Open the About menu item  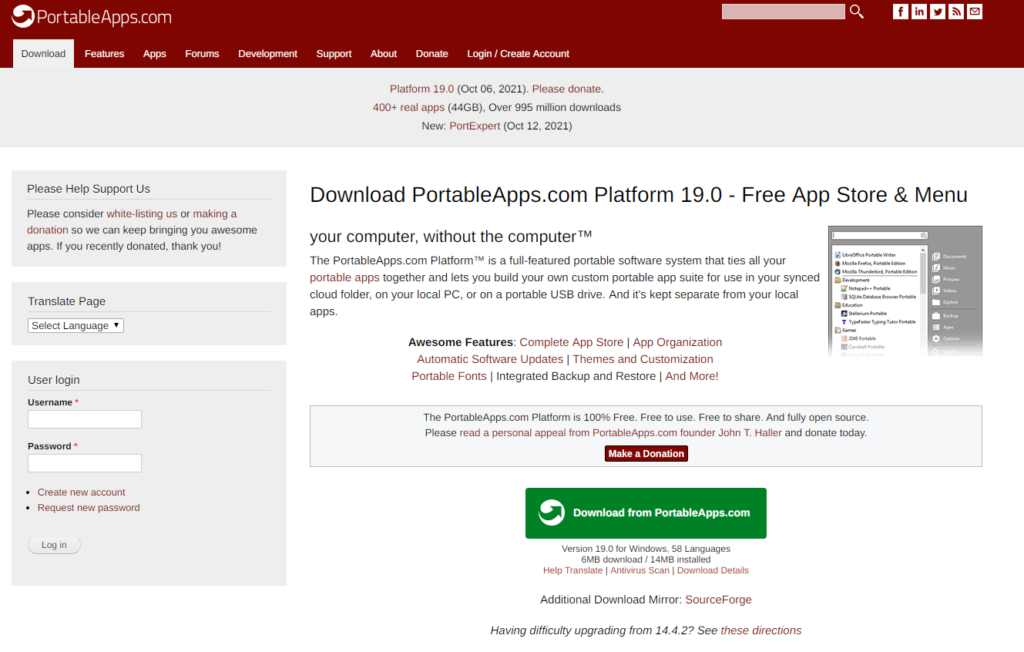click(383, 54)
